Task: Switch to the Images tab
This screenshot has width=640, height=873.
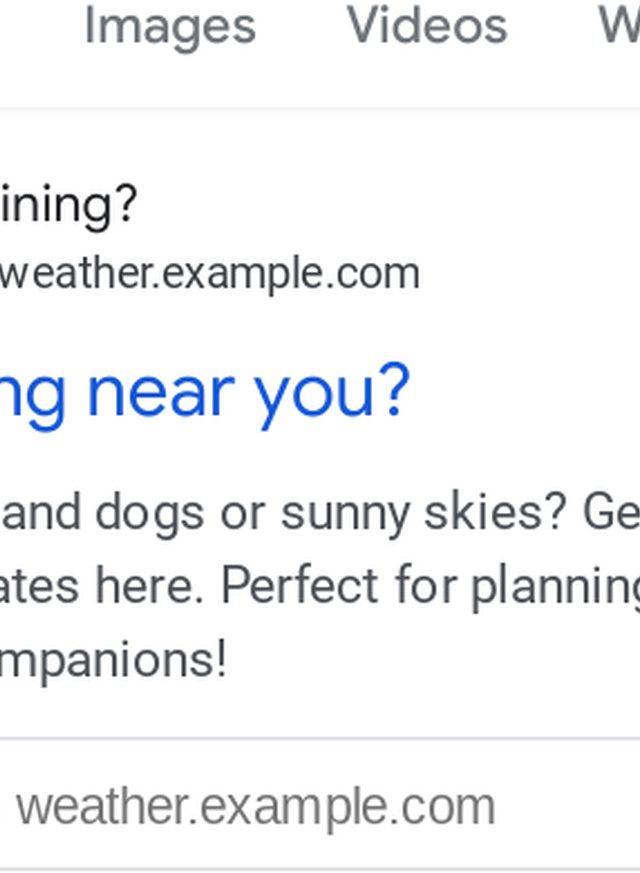Action: 169,26
